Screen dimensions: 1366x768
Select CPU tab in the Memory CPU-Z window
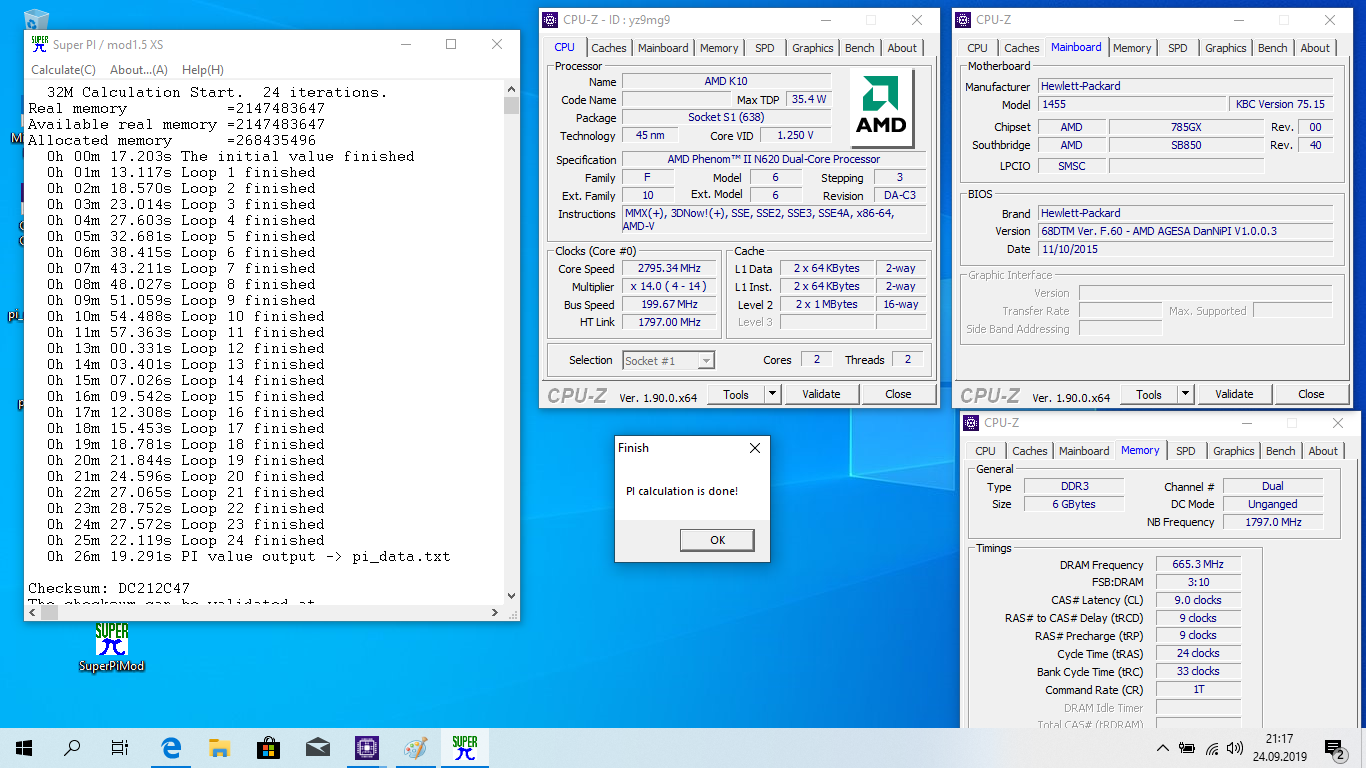[x=985, y=451]
